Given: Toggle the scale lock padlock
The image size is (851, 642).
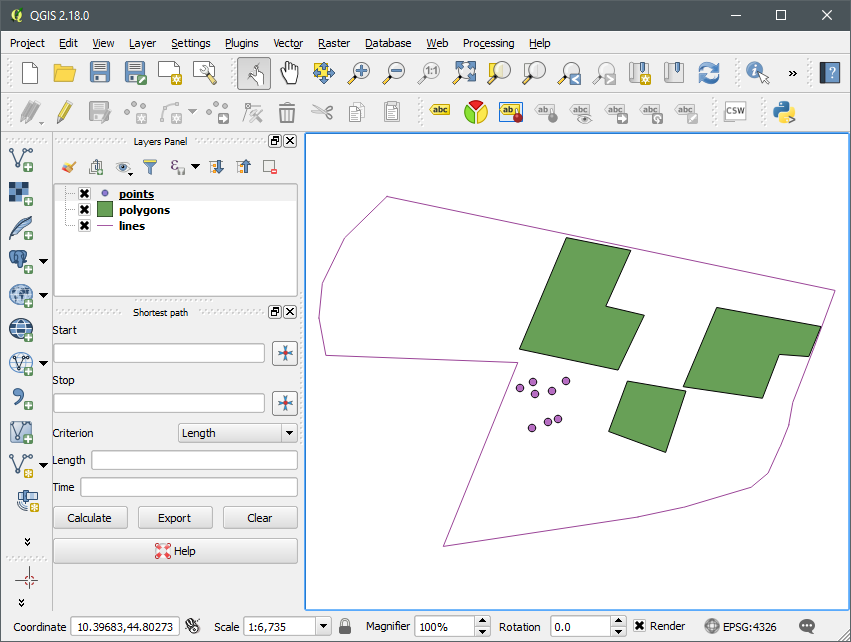Looking at the screenshot, I should (x=345, y=626).
